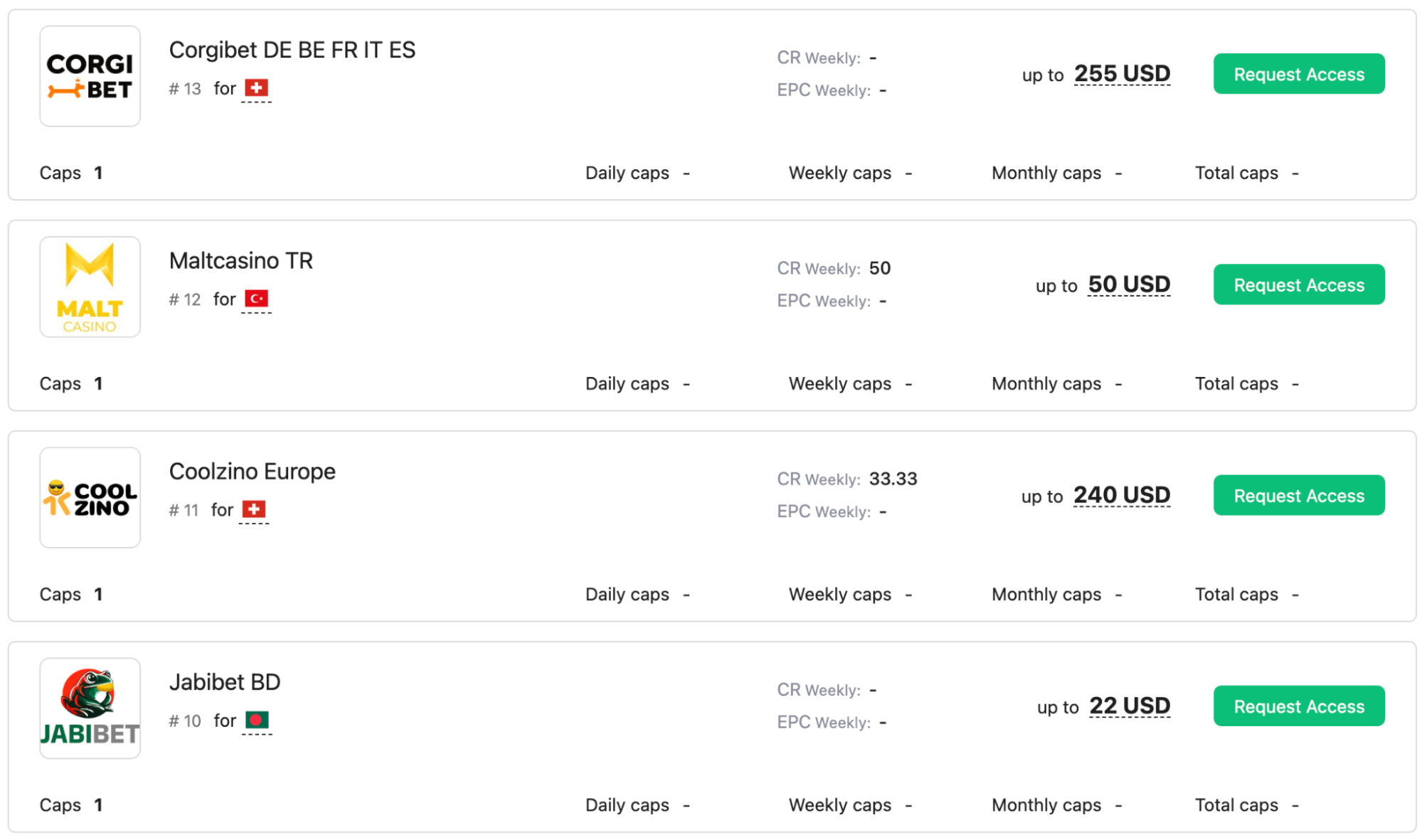Open the Maltcasino TR offer title
The width and height of the screenshot is (1422, 840).
click(240, 260)
